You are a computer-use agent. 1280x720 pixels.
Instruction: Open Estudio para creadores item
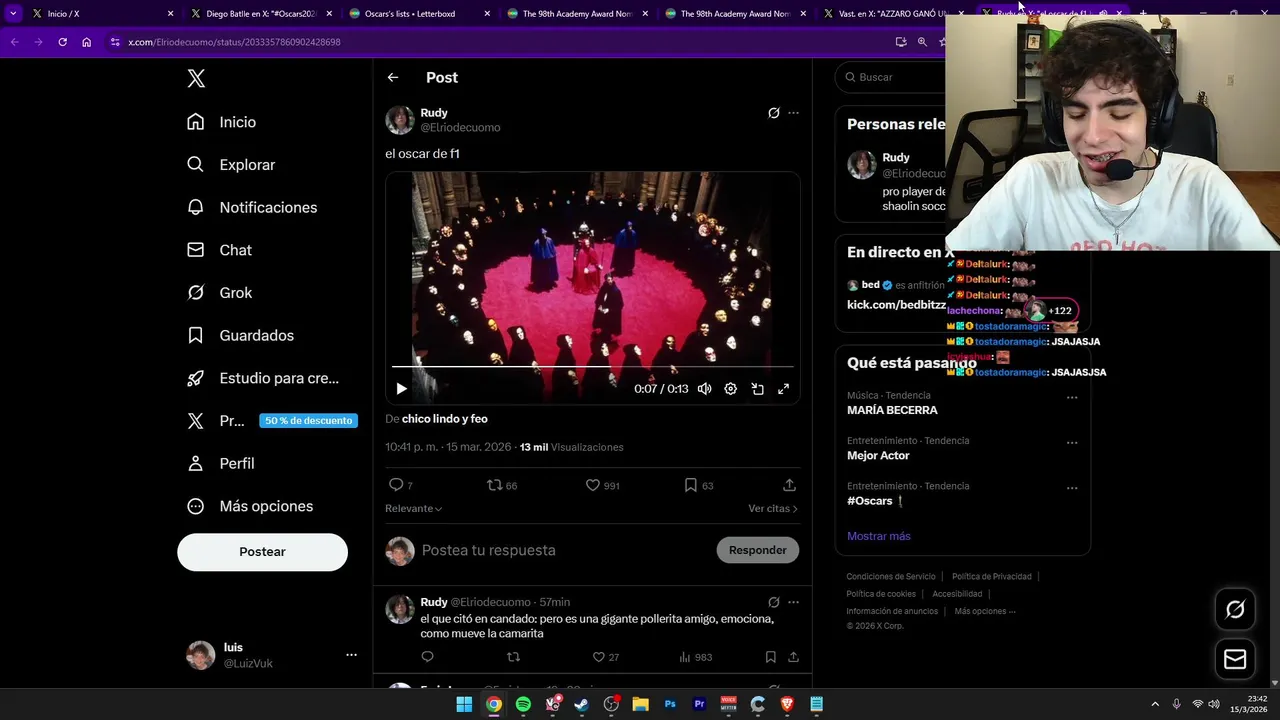[264, 378]
